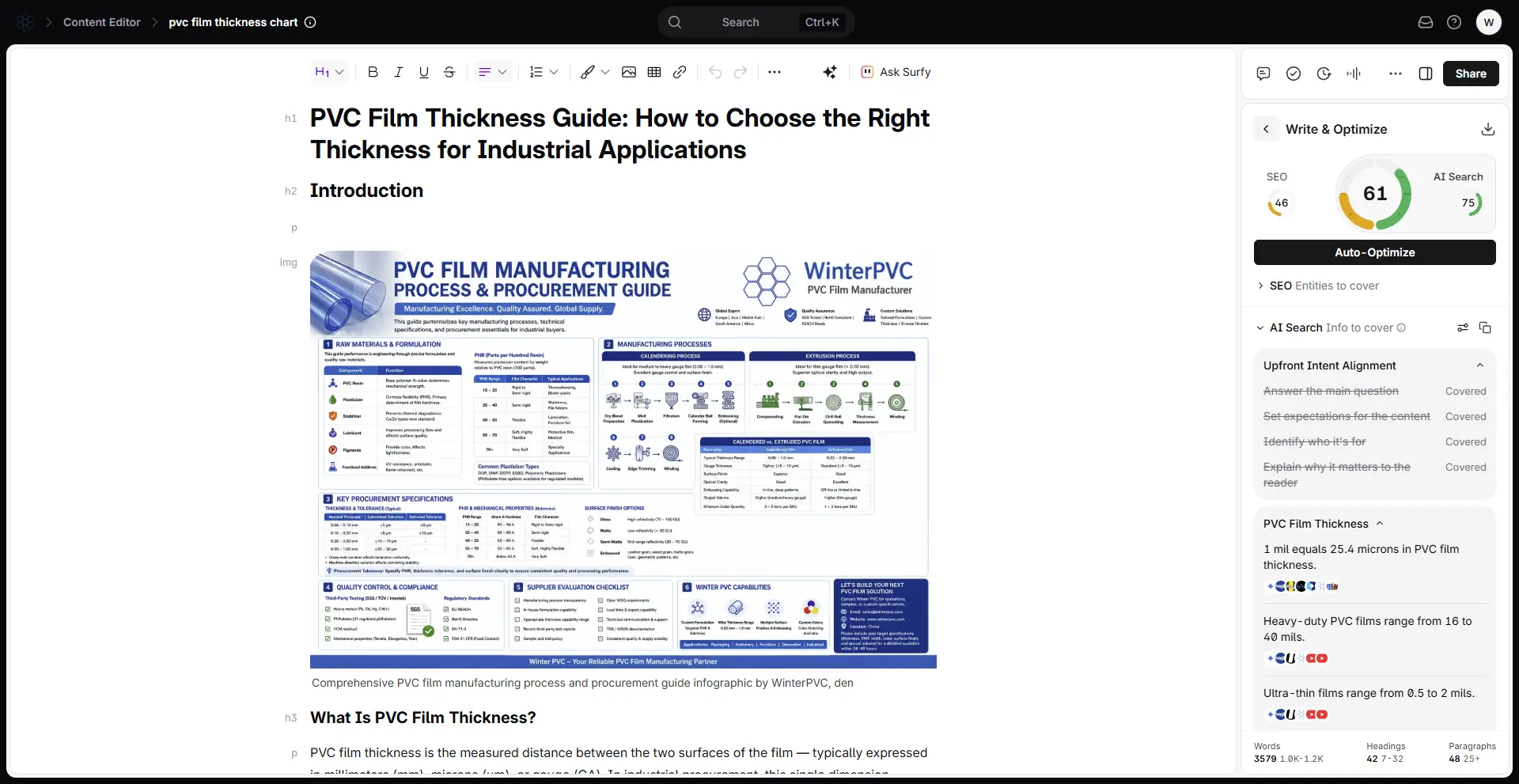Click the Words count 3579 stat

pyautogui.click(x=1288, y=752)
